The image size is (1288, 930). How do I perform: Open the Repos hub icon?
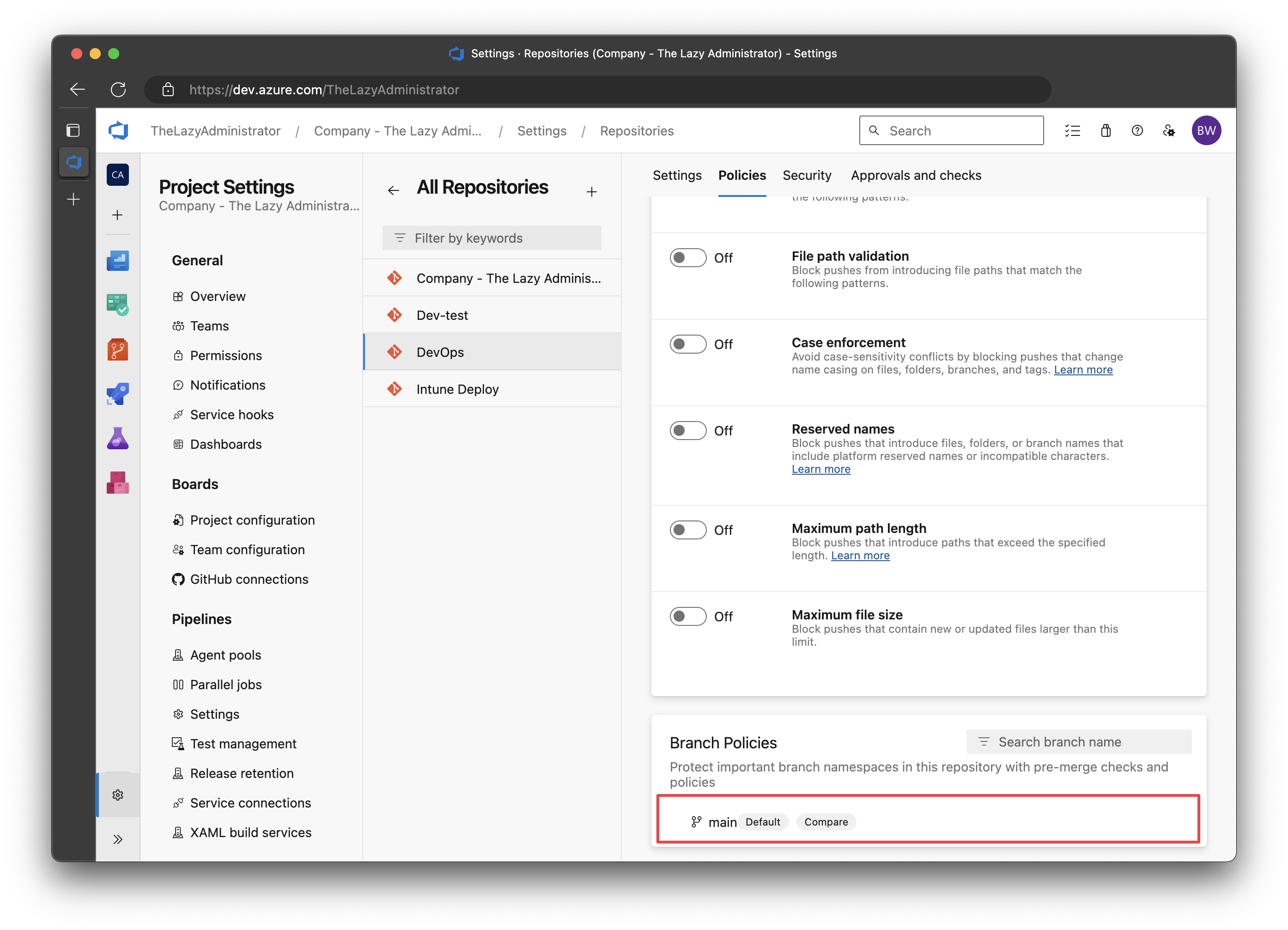click(x=117, y=349)
